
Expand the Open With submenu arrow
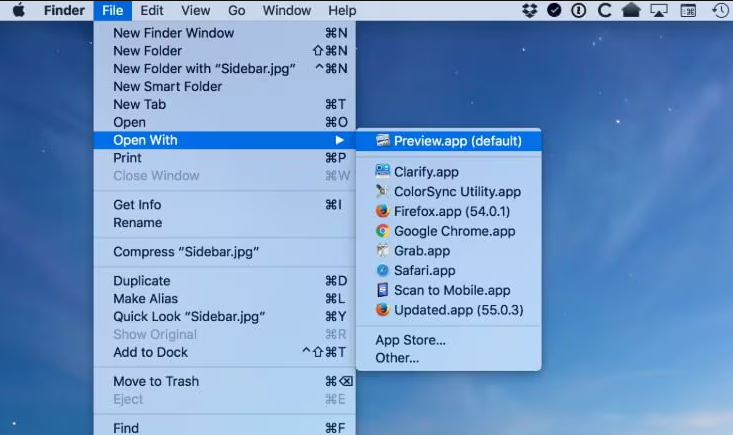click(340, 140)
